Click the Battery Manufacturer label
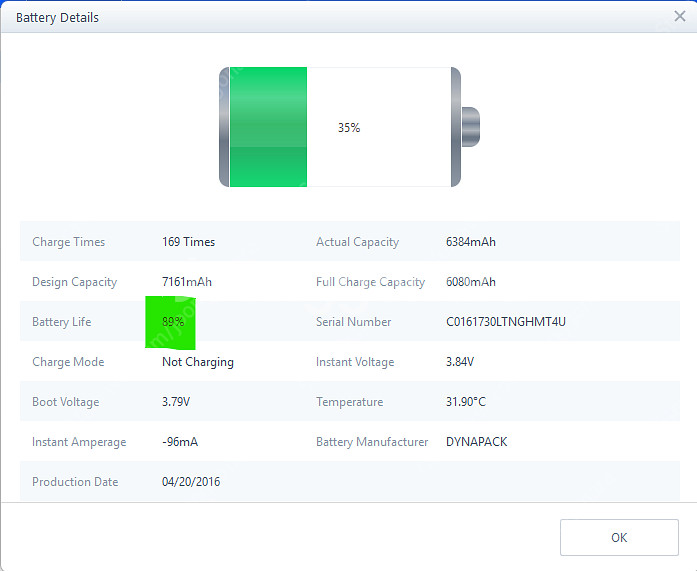697x571 pixels. [x=372, y=442]
